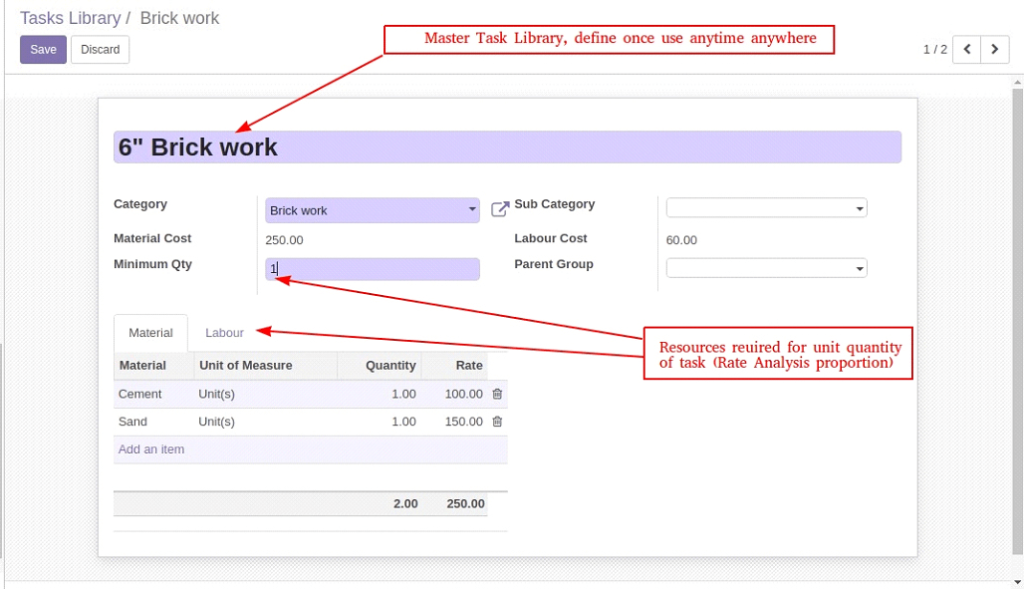The width and height of the screenshot is (1024, 589).
Task: Click the Minimum Qty input field
Action: coord(371,268)
